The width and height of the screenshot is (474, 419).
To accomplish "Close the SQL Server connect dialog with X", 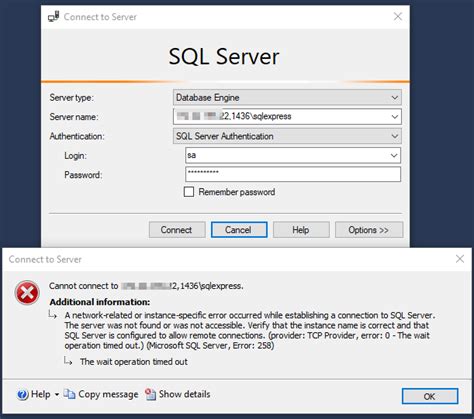I will click(x=398, y=16).
